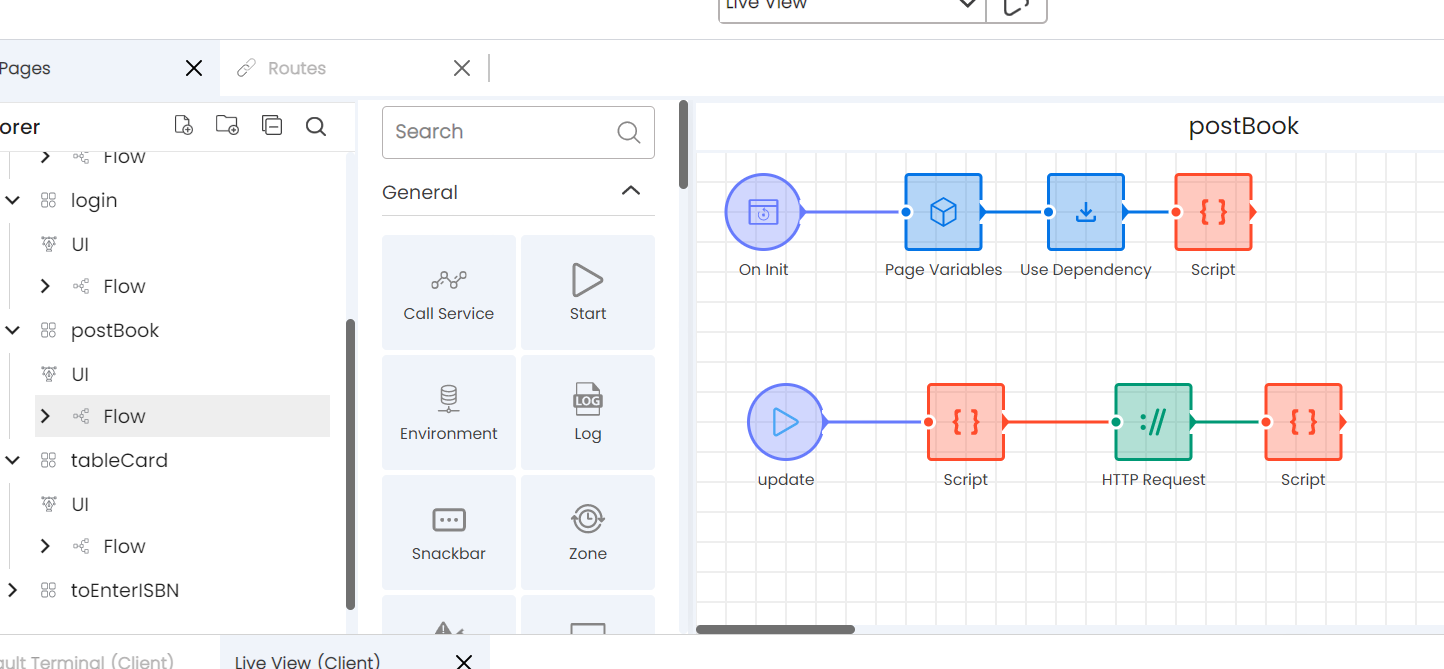Select the Environment palette item
1444x669 pixels.
coord(449,413)
